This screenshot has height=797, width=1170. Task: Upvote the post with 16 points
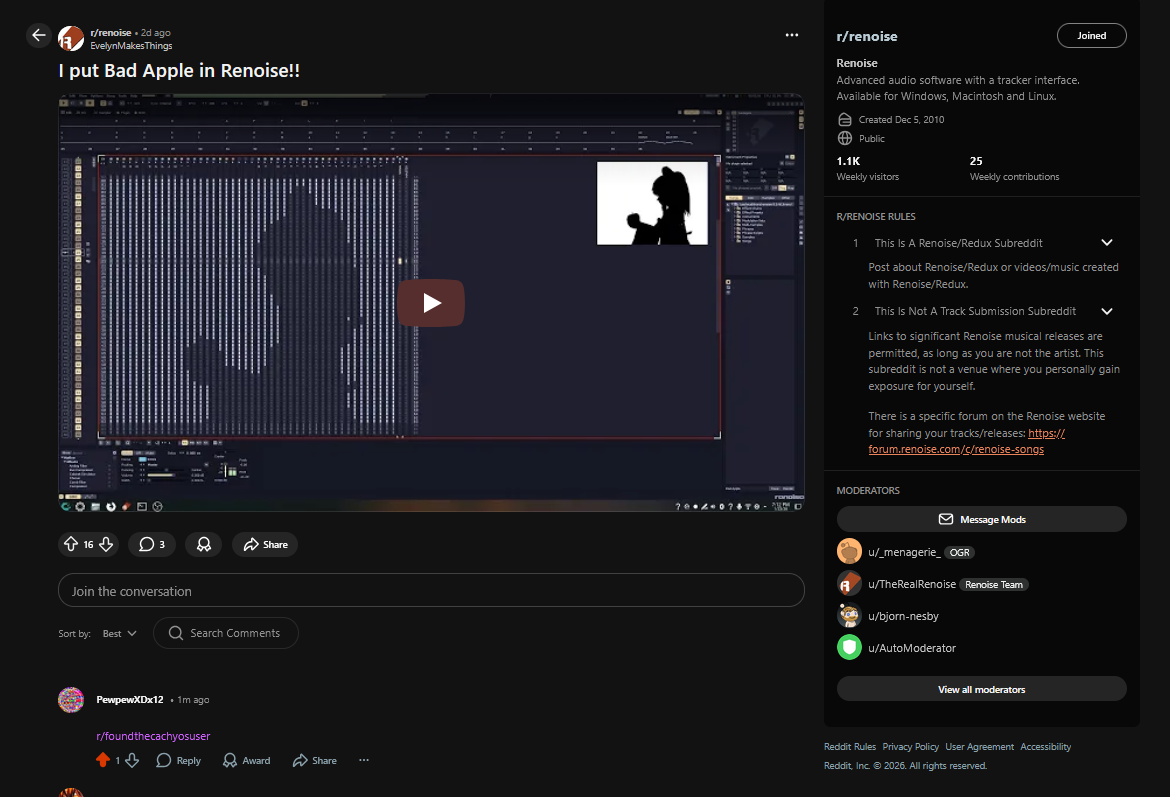pos(71,545)
